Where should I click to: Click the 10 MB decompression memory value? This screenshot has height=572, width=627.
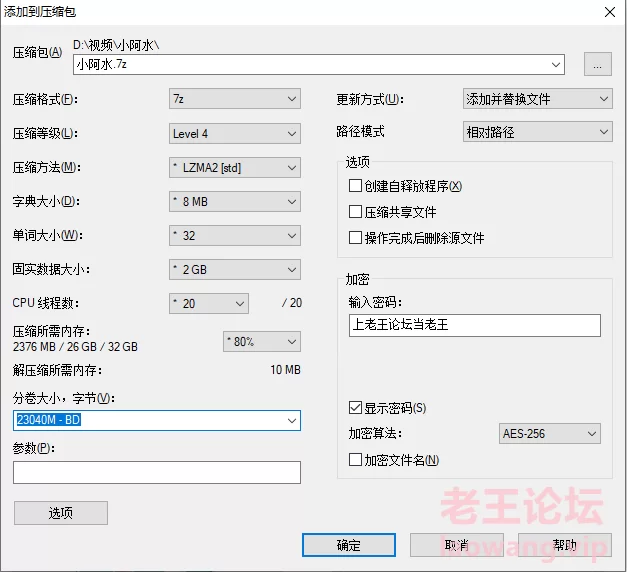click(x=285, y=370)
